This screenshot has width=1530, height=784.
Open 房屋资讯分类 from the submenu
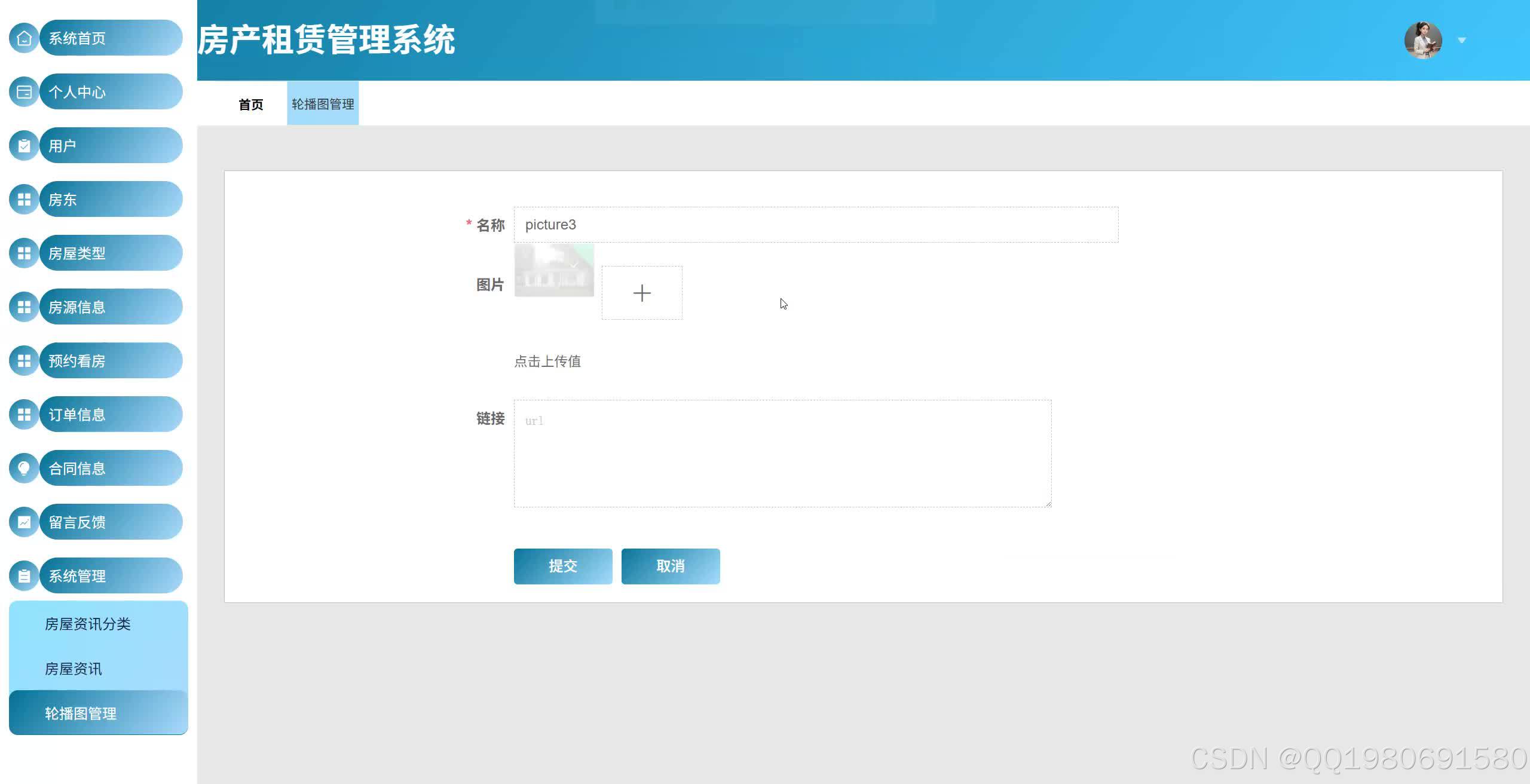click(x=88, y=624)
